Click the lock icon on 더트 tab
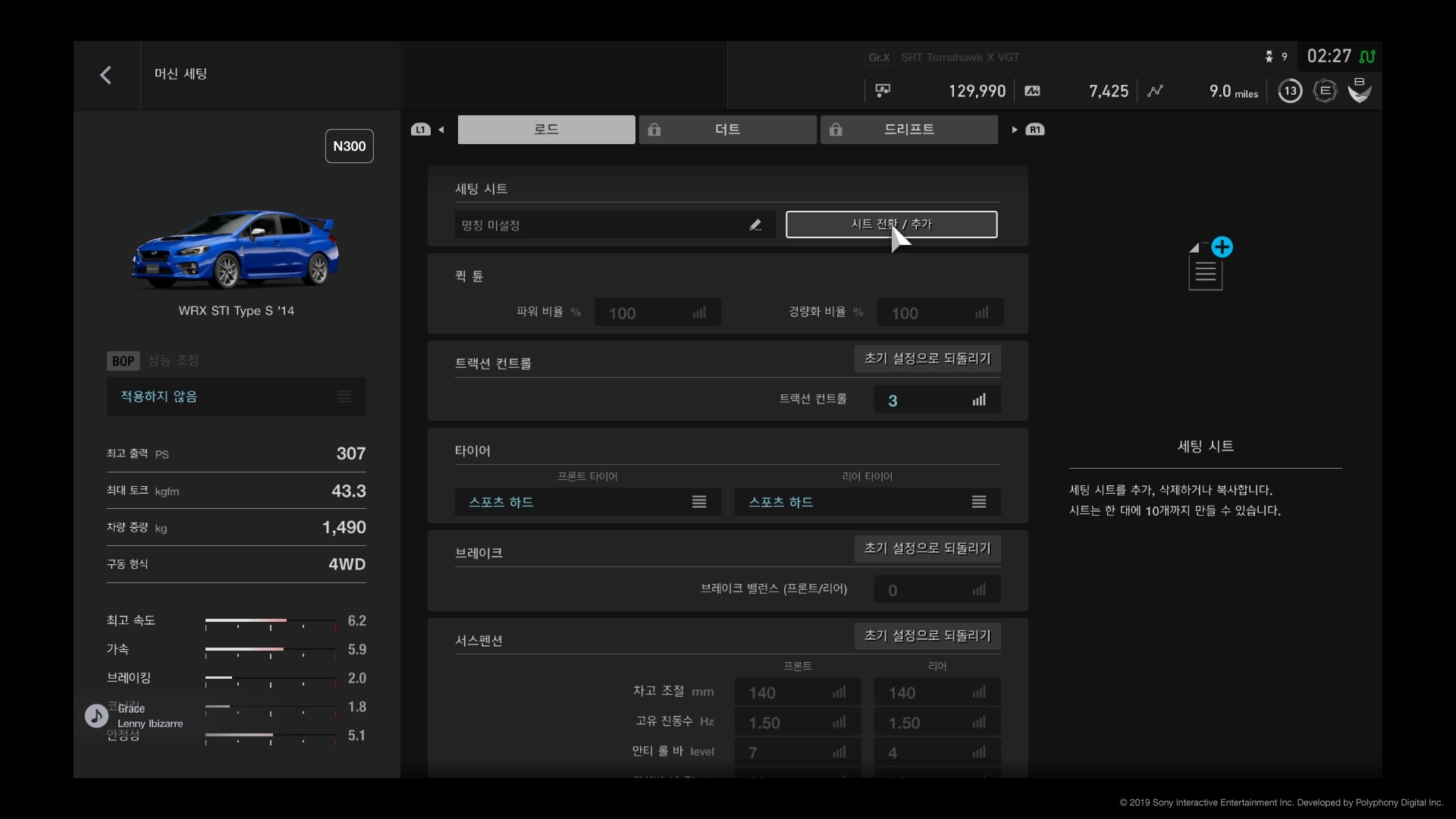The width and height of the screenshot is (1456, 819). 654,130
